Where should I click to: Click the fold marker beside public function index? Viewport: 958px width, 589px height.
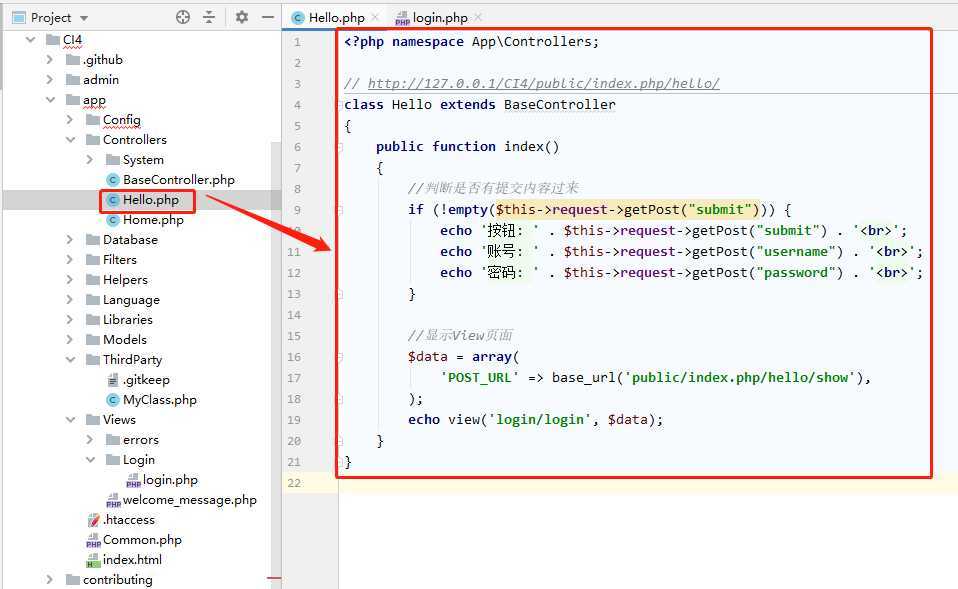click(340, 147)
